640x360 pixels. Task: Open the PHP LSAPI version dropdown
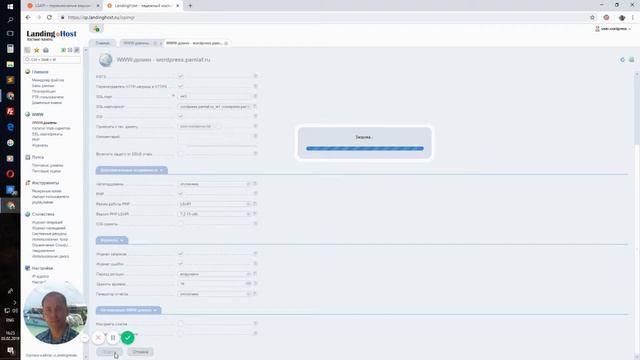tap(215, 213)
